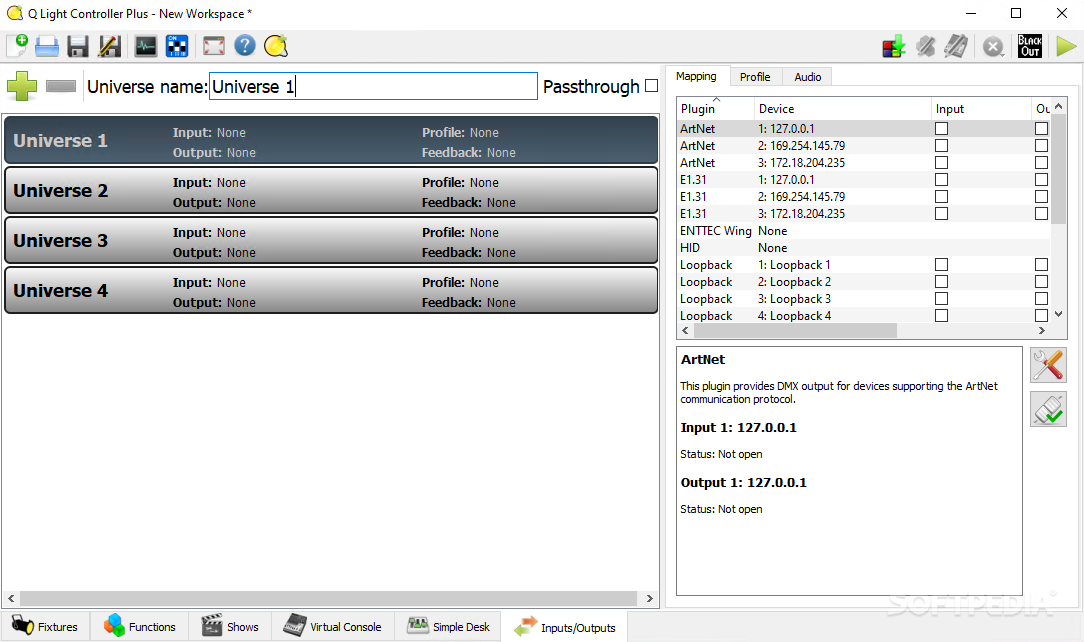Toggle fullscreen mode icon
Image resolution: width=1084 pixels, height=642 pixels.
[214, 46]
